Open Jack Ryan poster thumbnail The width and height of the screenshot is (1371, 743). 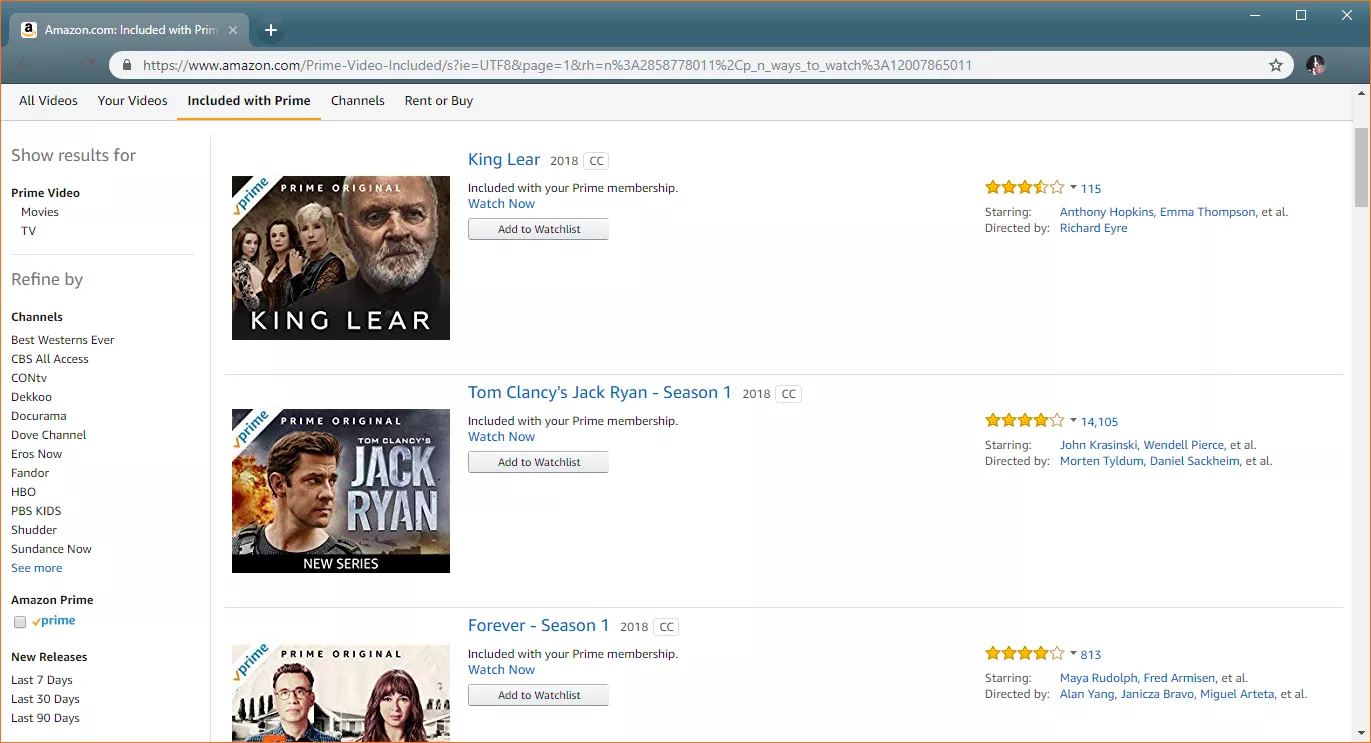point(341,491)
